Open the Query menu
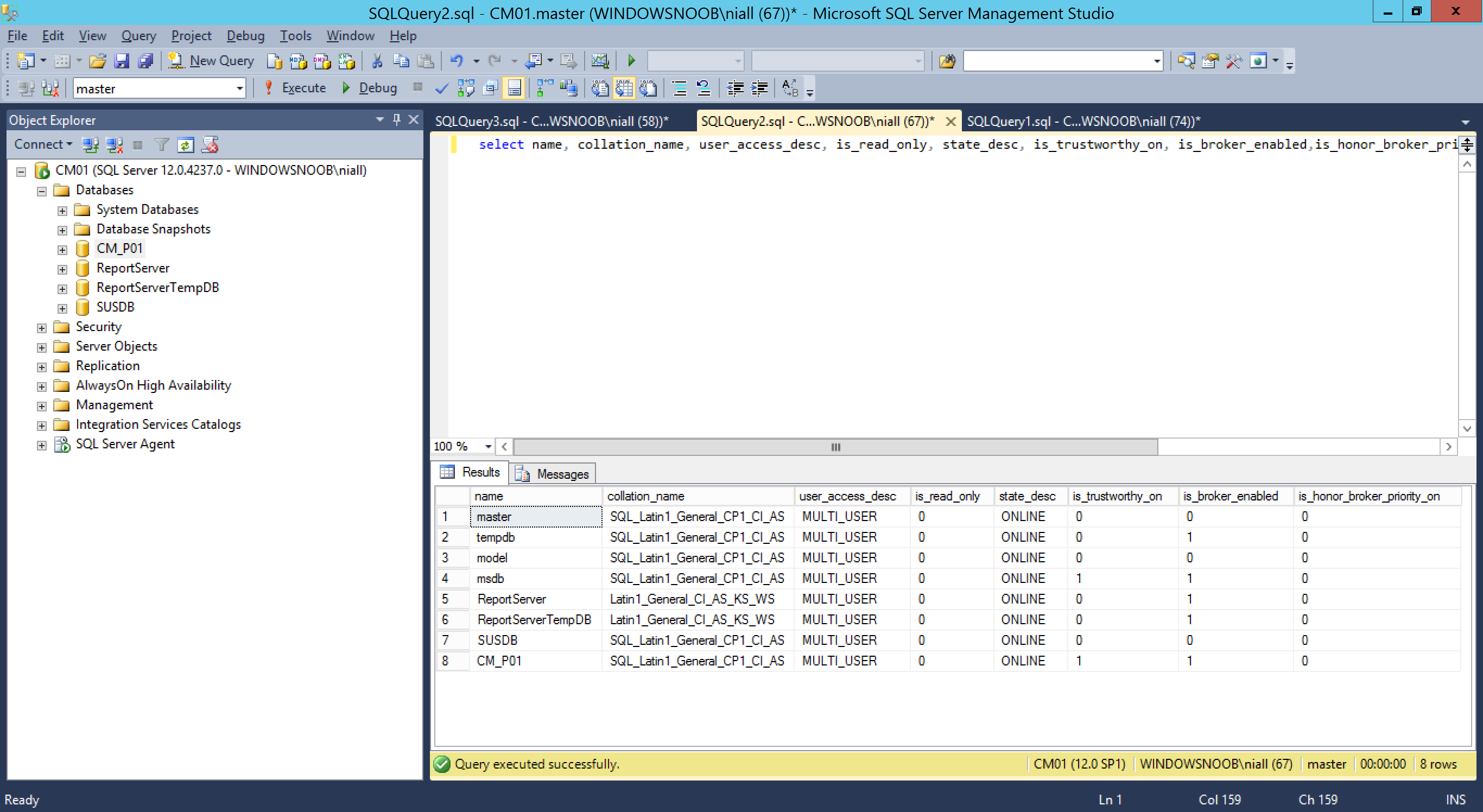The image size is (1483, 812). 138,36
